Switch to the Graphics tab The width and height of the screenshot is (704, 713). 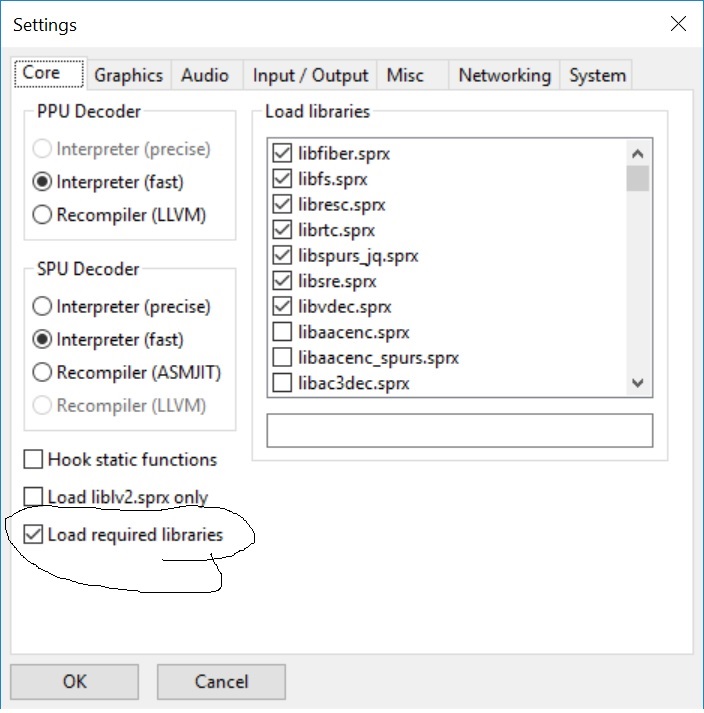coord(128,75)
